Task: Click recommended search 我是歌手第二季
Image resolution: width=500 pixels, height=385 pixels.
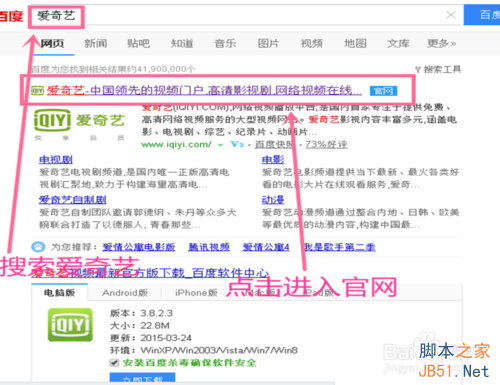Action: point(340,247)
